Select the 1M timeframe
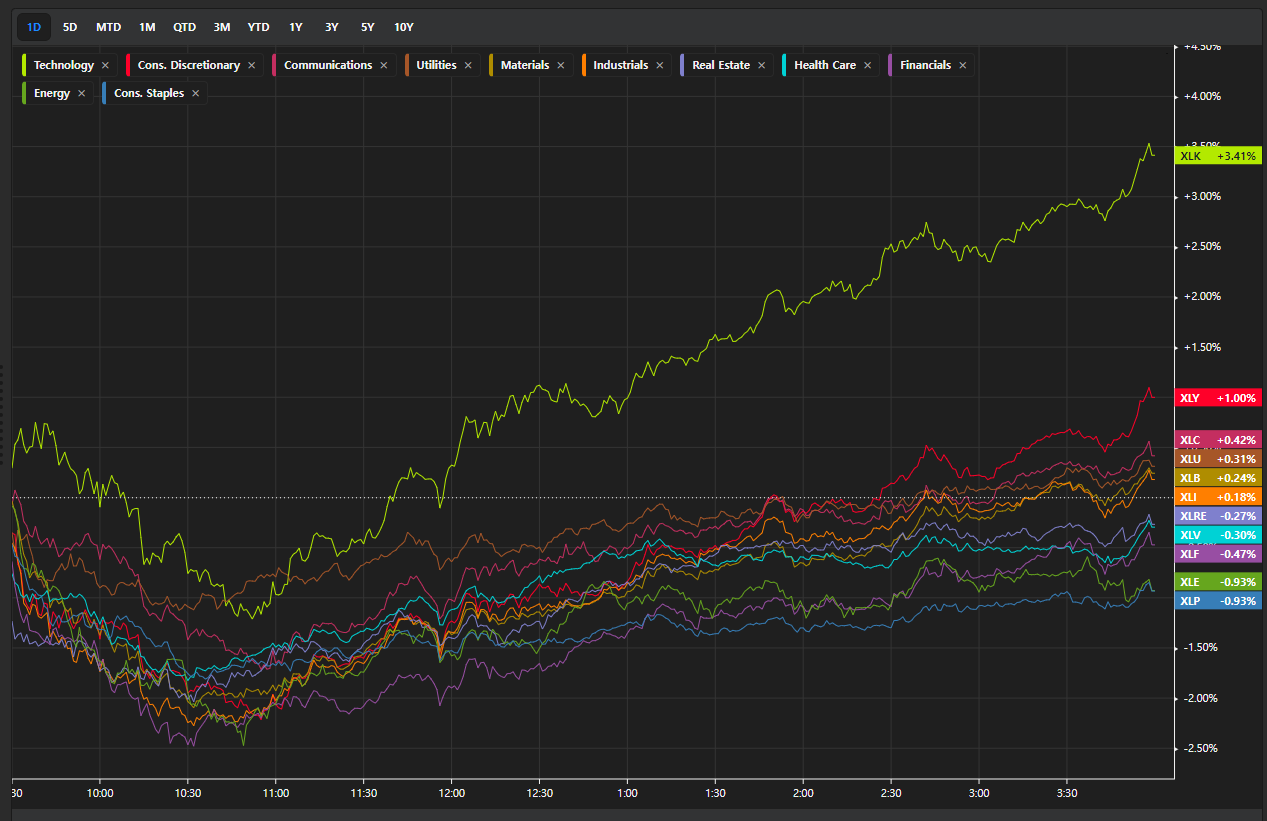Image resolution: width=1267 pixels, height=821 pixels. click(x=147, y=27)
